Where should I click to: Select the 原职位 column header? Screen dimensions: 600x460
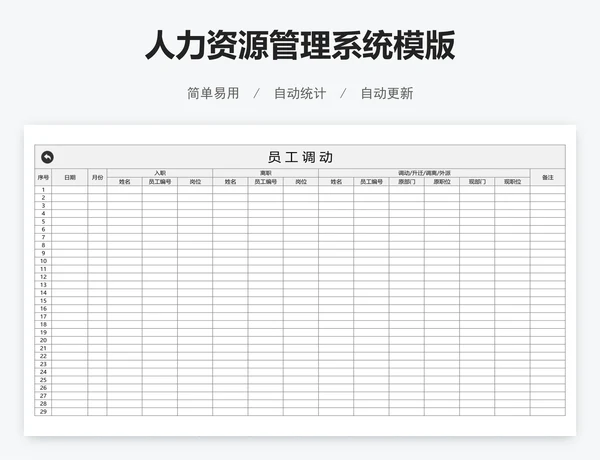click(x=442, y=182)
